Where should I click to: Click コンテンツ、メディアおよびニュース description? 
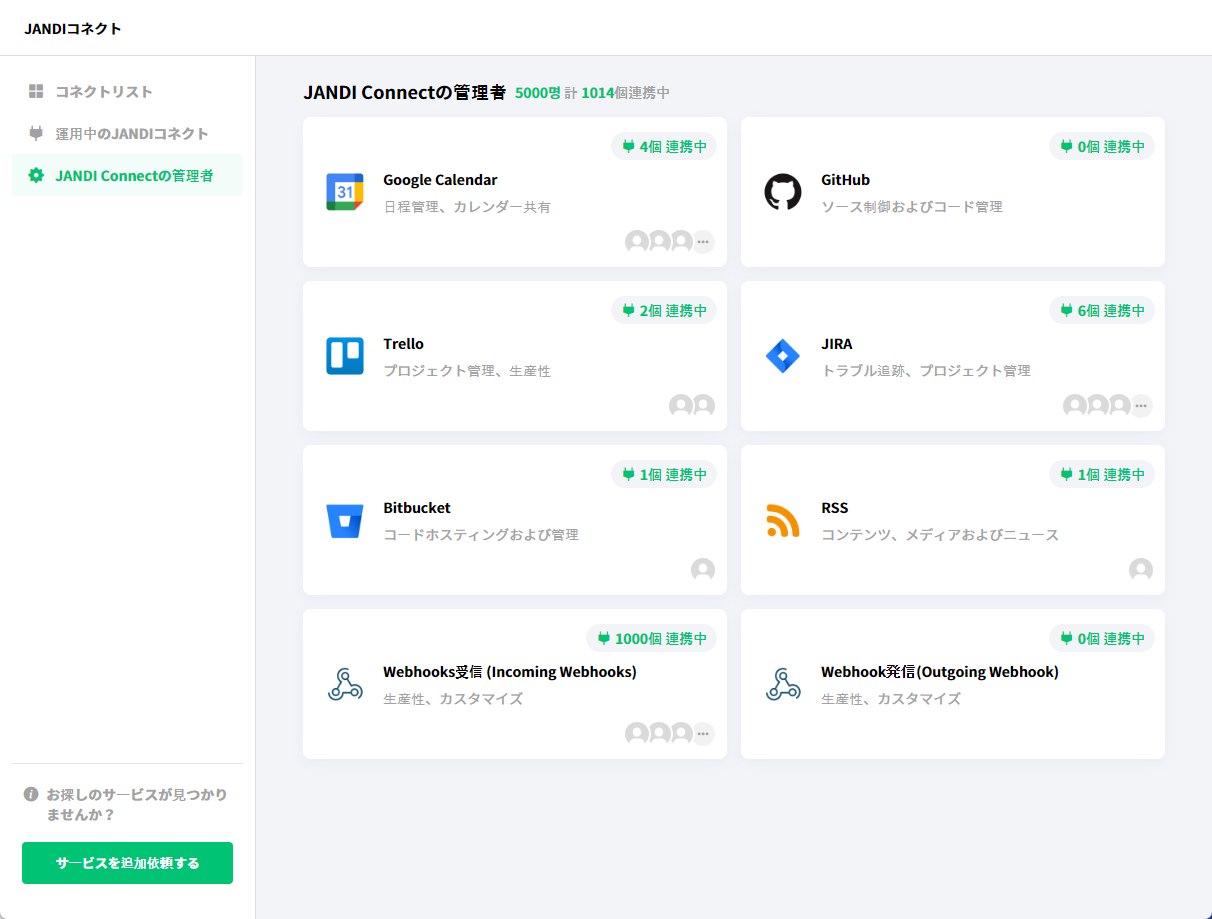pos(940,535)
